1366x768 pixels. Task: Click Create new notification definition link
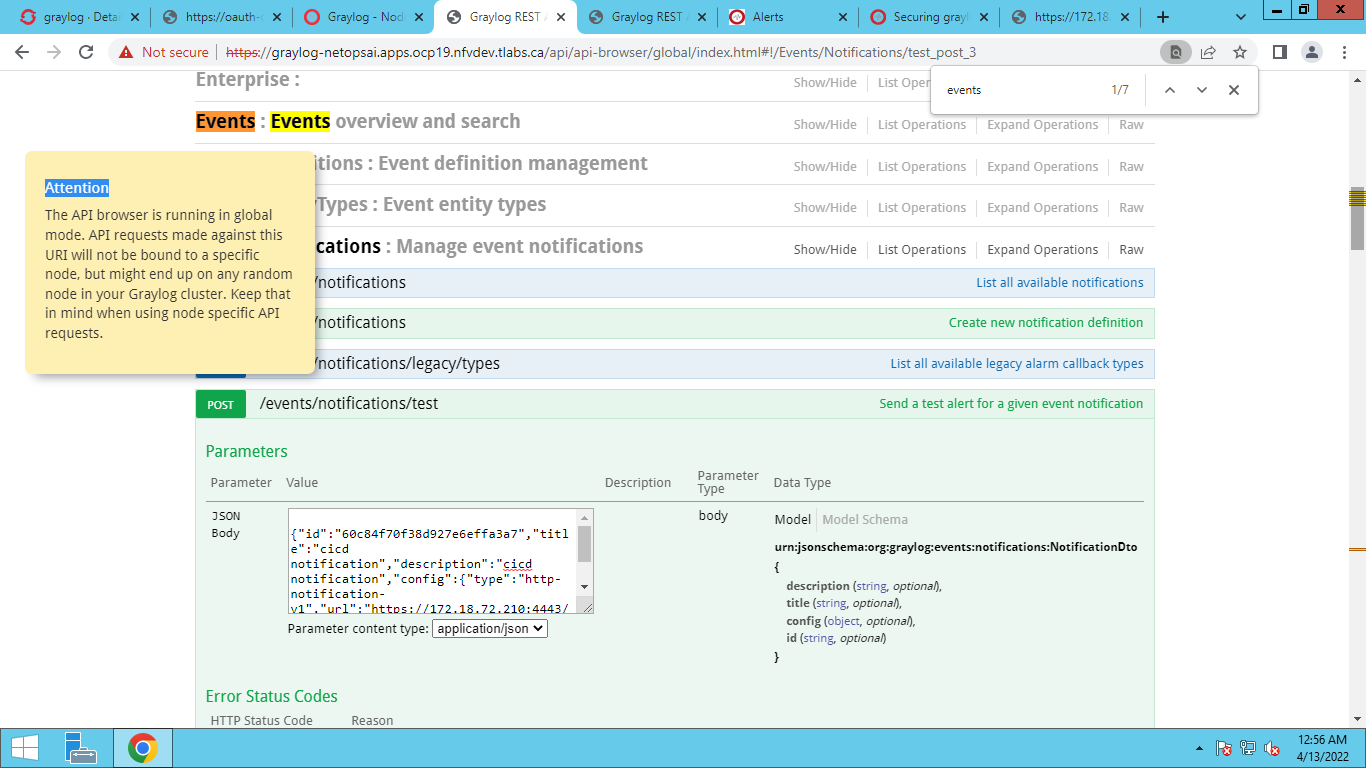pyautogui.click(x=1045, y=323)
